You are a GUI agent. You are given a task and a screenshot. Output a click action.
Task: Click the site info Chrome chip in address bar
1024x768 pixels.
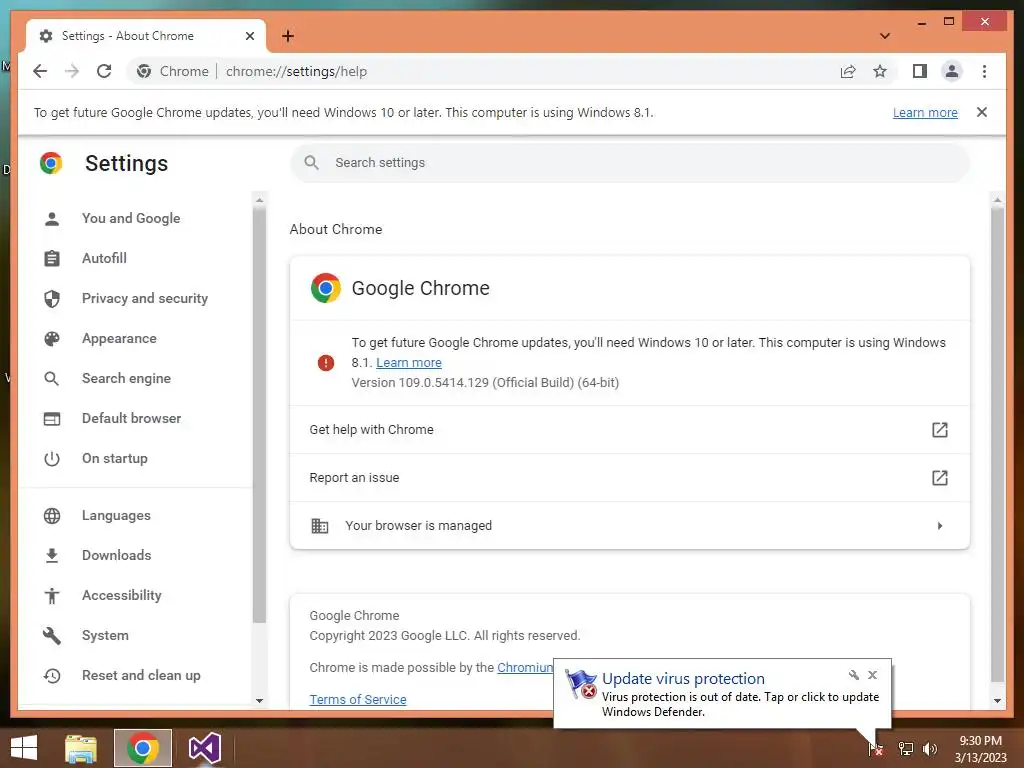point(172,71)
